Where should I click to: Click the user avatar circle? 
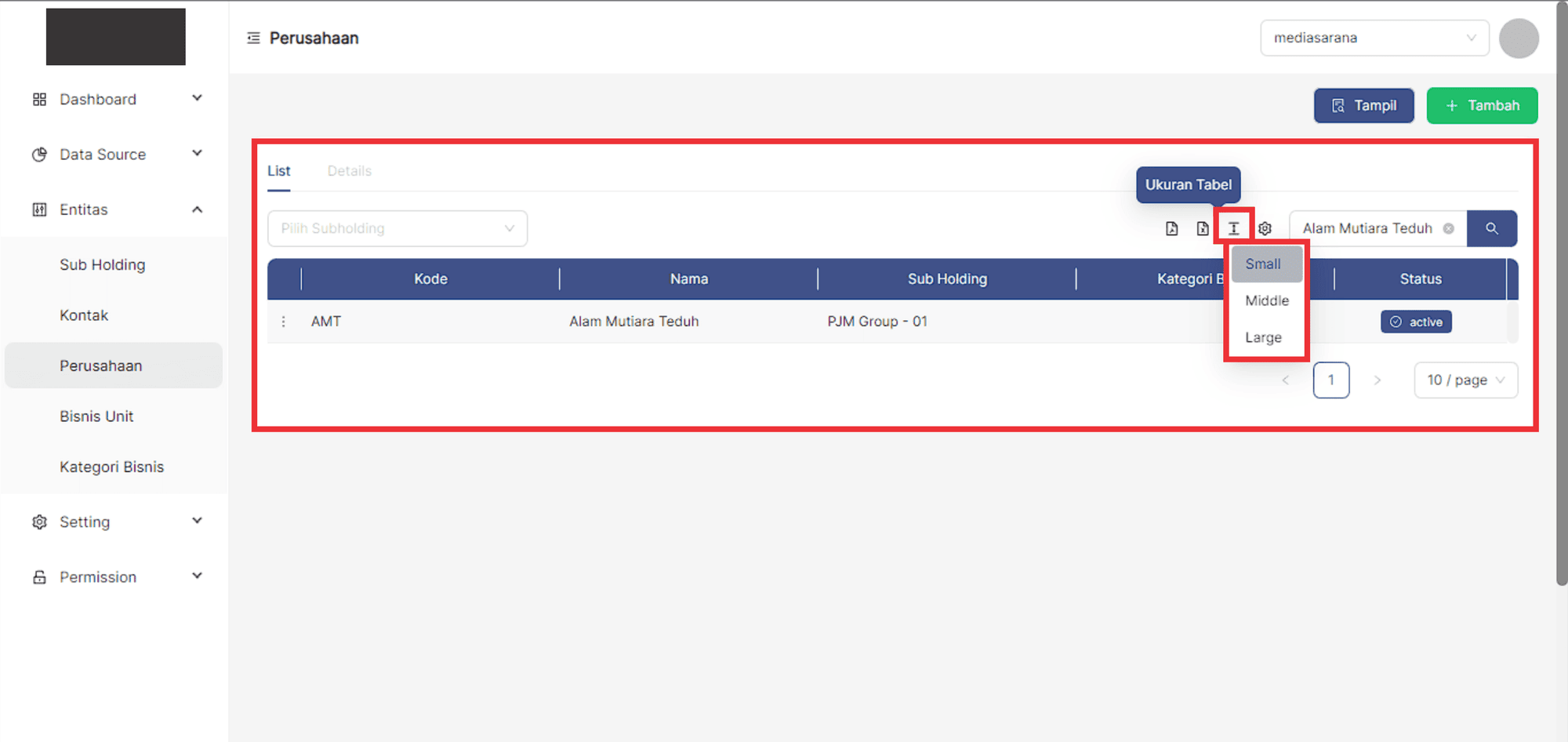click(x=1519, y=38)
